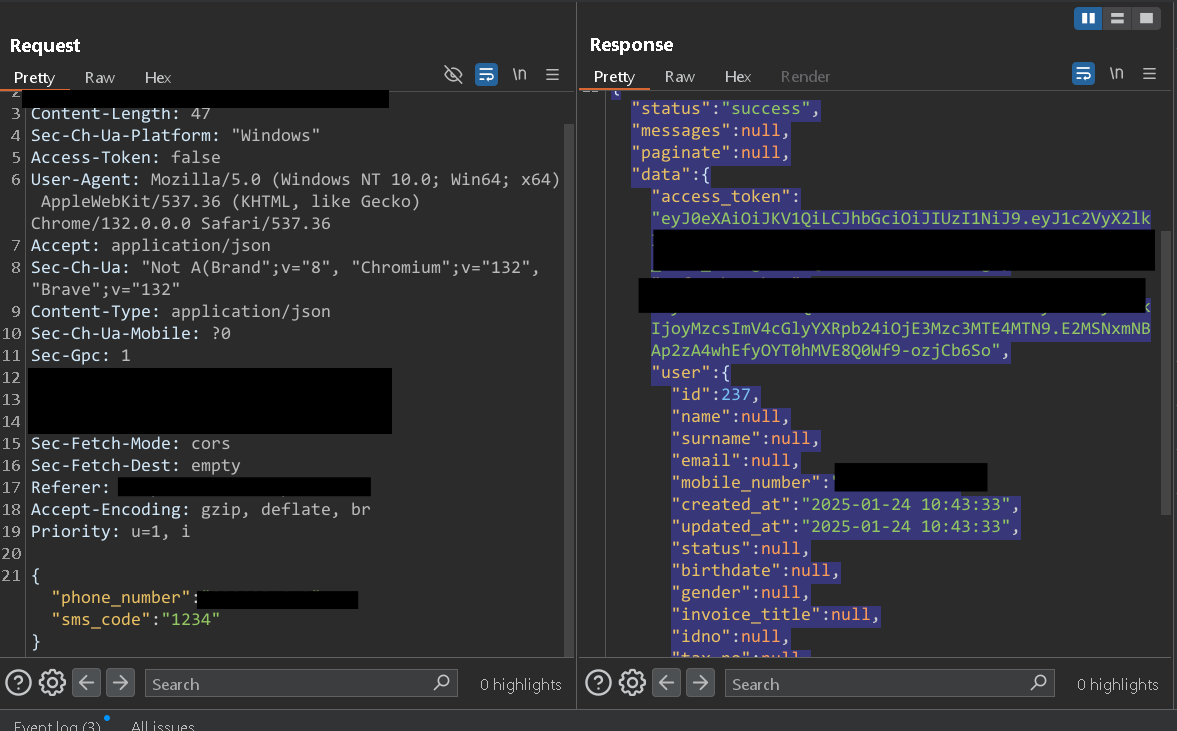Go to next match in Request search
This screenshot has height=731, width=1177.
(x=120, y=683)
